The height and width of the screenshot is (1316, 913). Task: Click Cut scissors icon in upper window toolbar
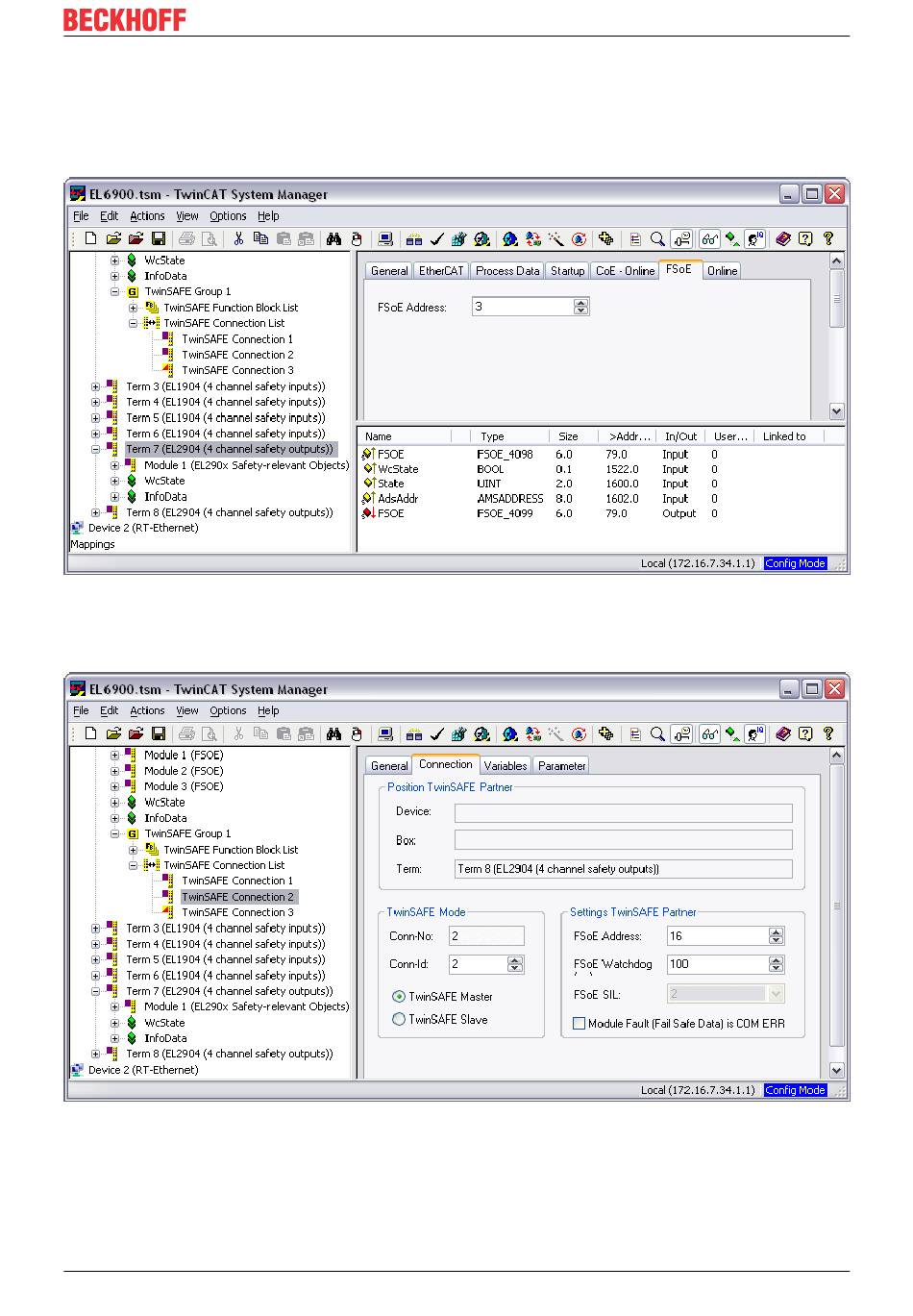coord(238,238)
